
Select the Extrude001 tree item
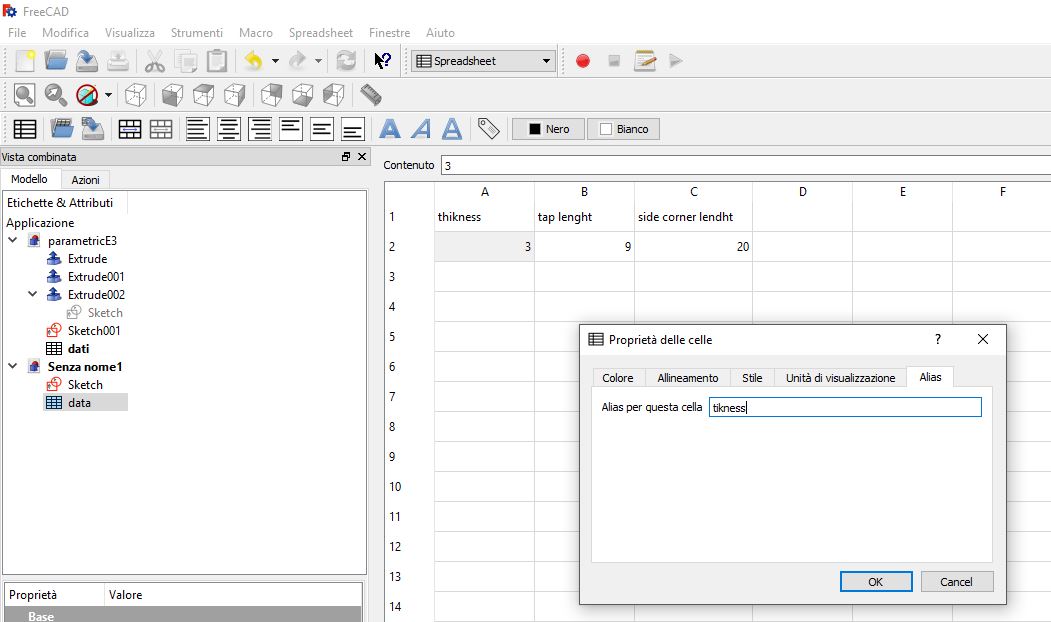point(96,276)
